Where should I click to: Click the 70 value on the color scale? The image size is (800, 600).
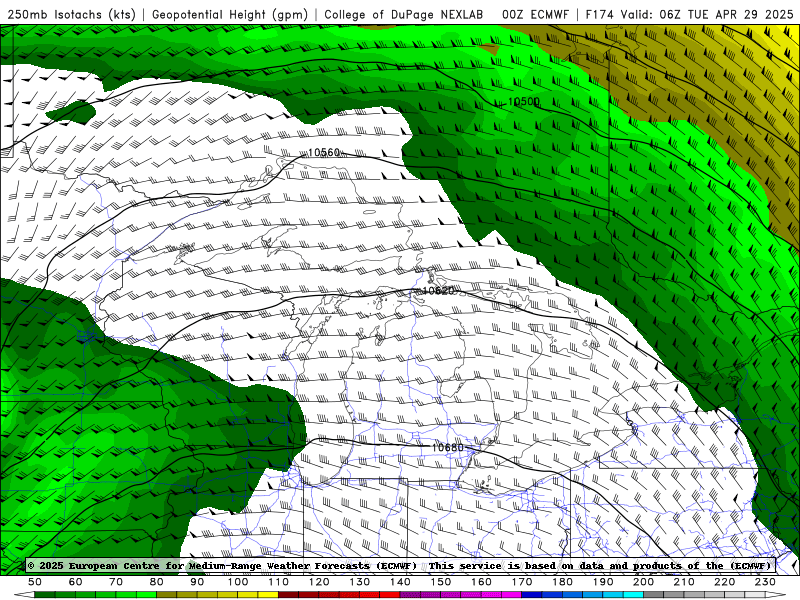tap(116, 582)
